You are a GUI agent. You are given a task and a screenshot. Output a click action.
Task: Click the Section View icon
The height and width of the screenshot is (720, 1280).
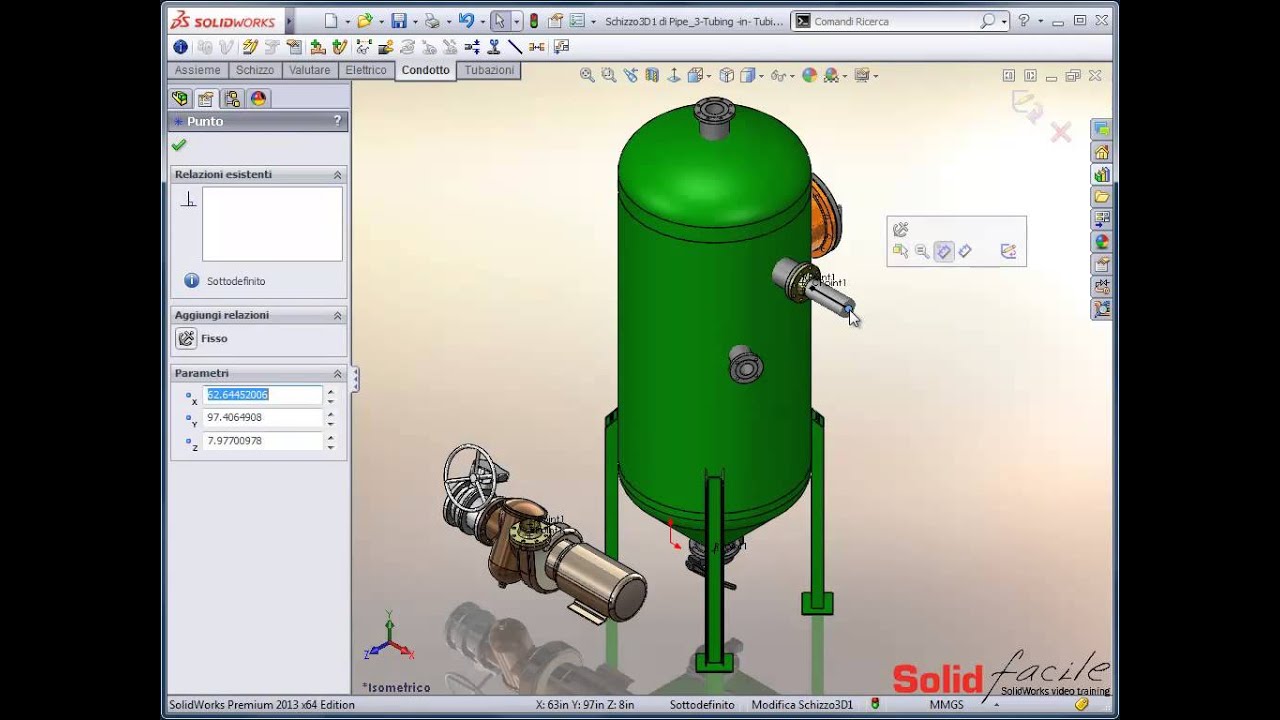pos(652,75)
